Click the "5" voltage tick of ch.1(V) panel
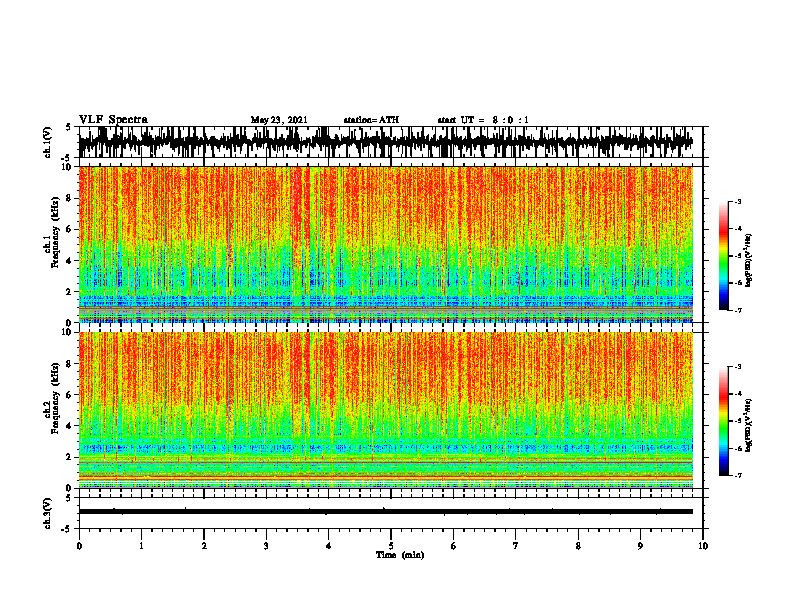Viewport: 792px width, 612px height. tap(70, 127)
